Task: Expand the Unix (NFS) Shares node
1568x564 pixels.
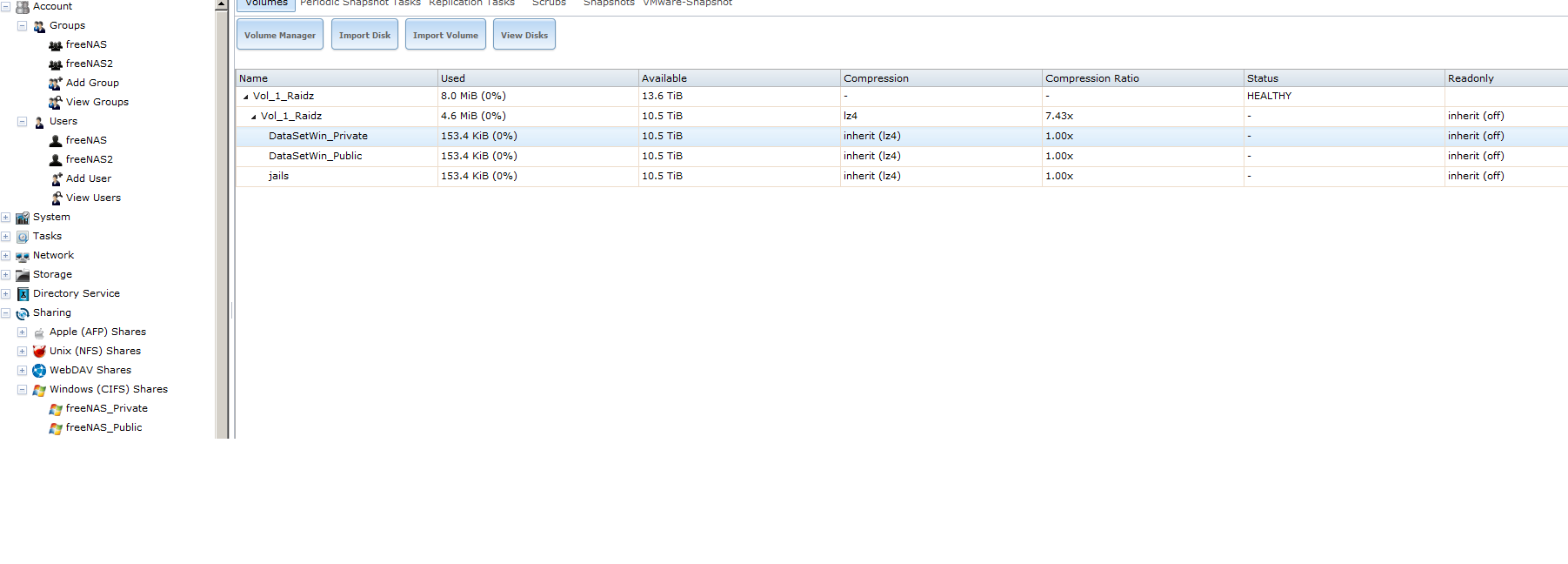Action: tap(22, 351)
